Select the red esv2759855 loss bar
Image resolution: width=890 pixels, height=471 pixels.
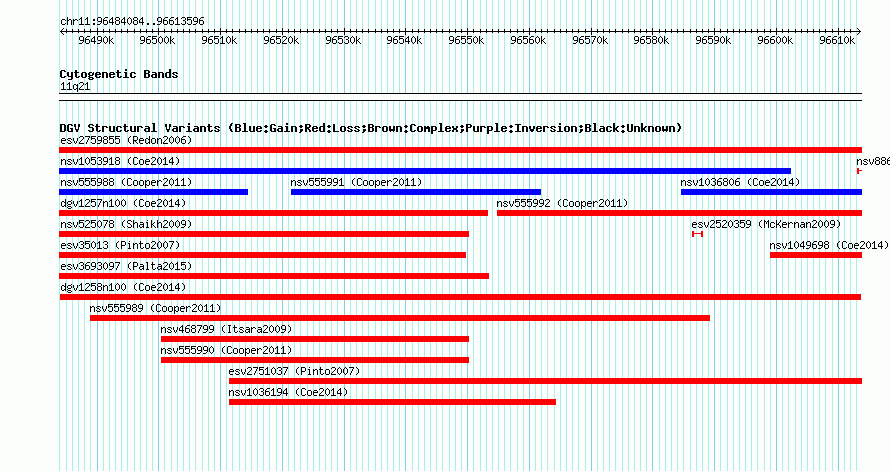tap(460, 150)
